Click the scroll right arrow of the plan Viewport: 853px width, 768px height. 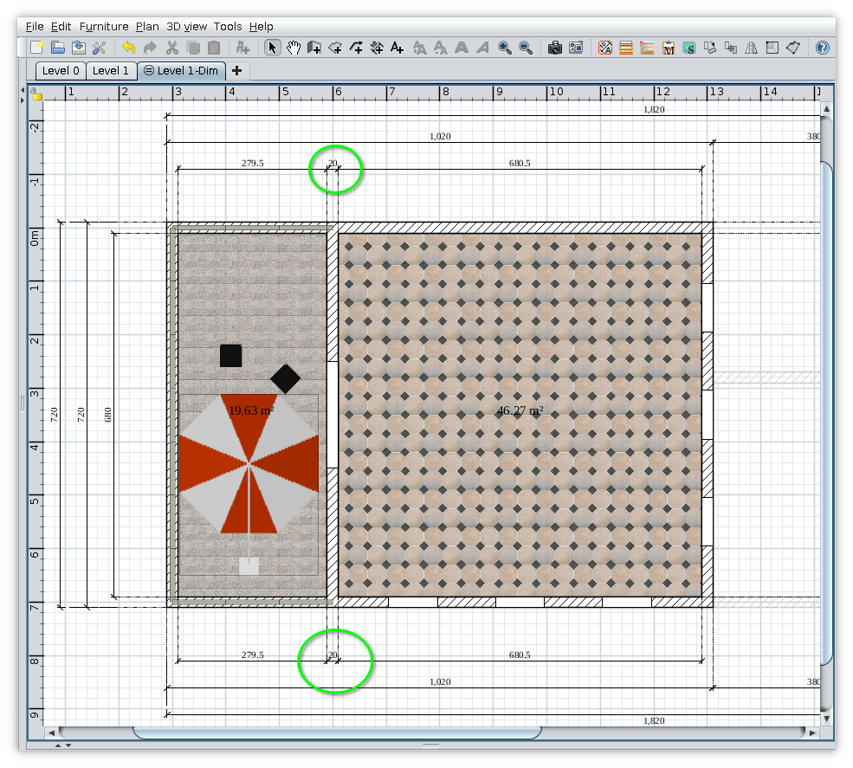point(812,733)
